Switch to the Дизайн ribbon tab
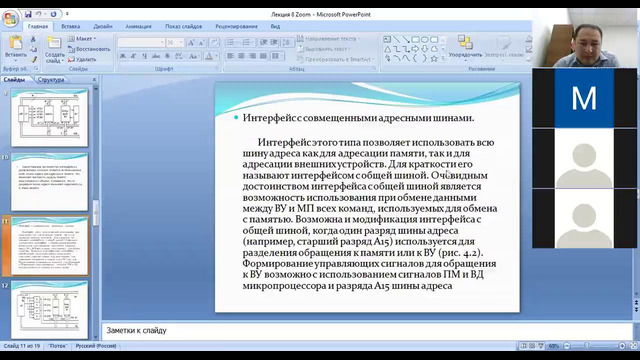Viewport: 640px width, 360px height. (x=102, y=26)
